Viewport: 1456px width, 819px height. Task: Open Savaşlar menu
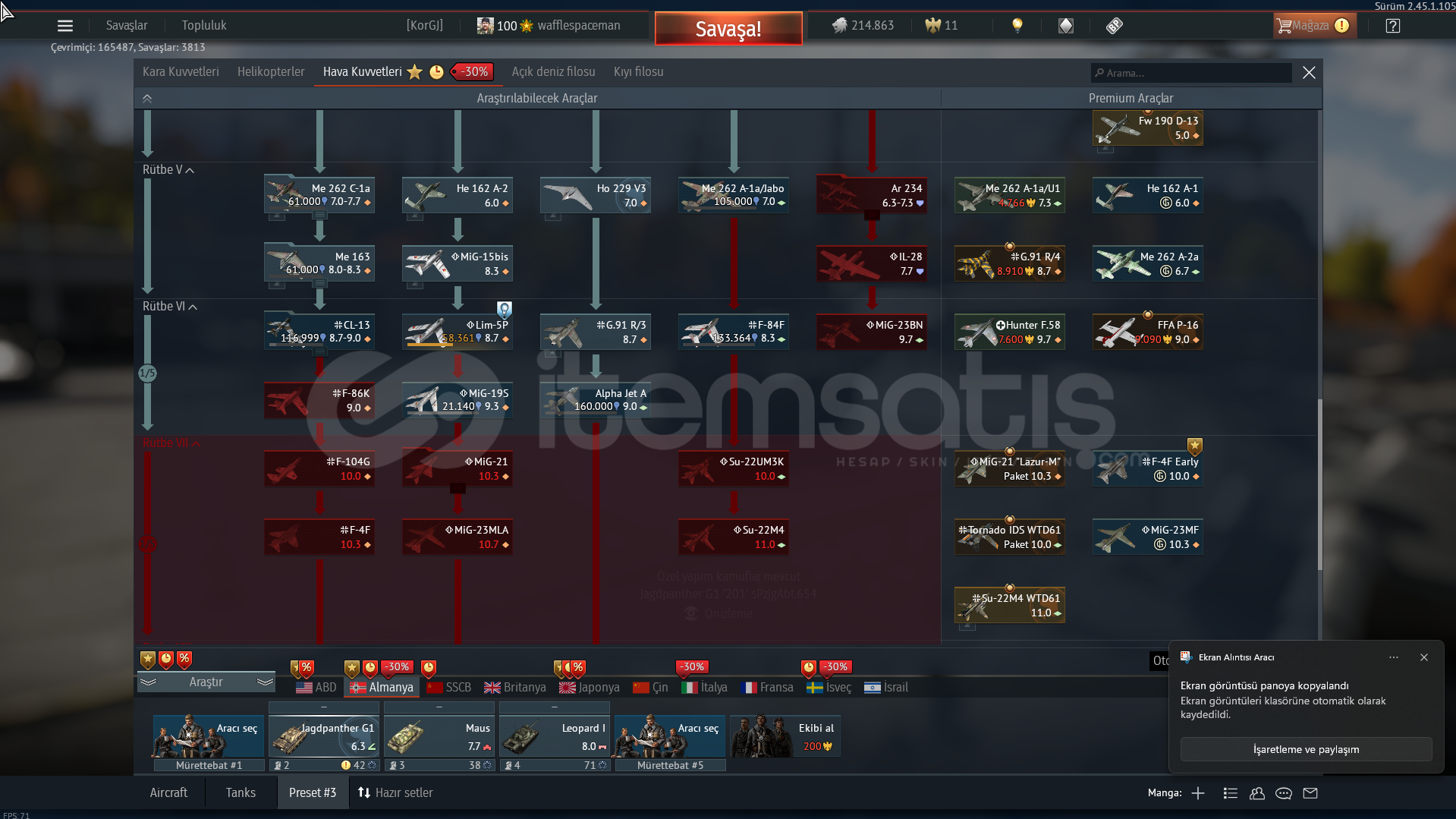(x=127, y=26)
